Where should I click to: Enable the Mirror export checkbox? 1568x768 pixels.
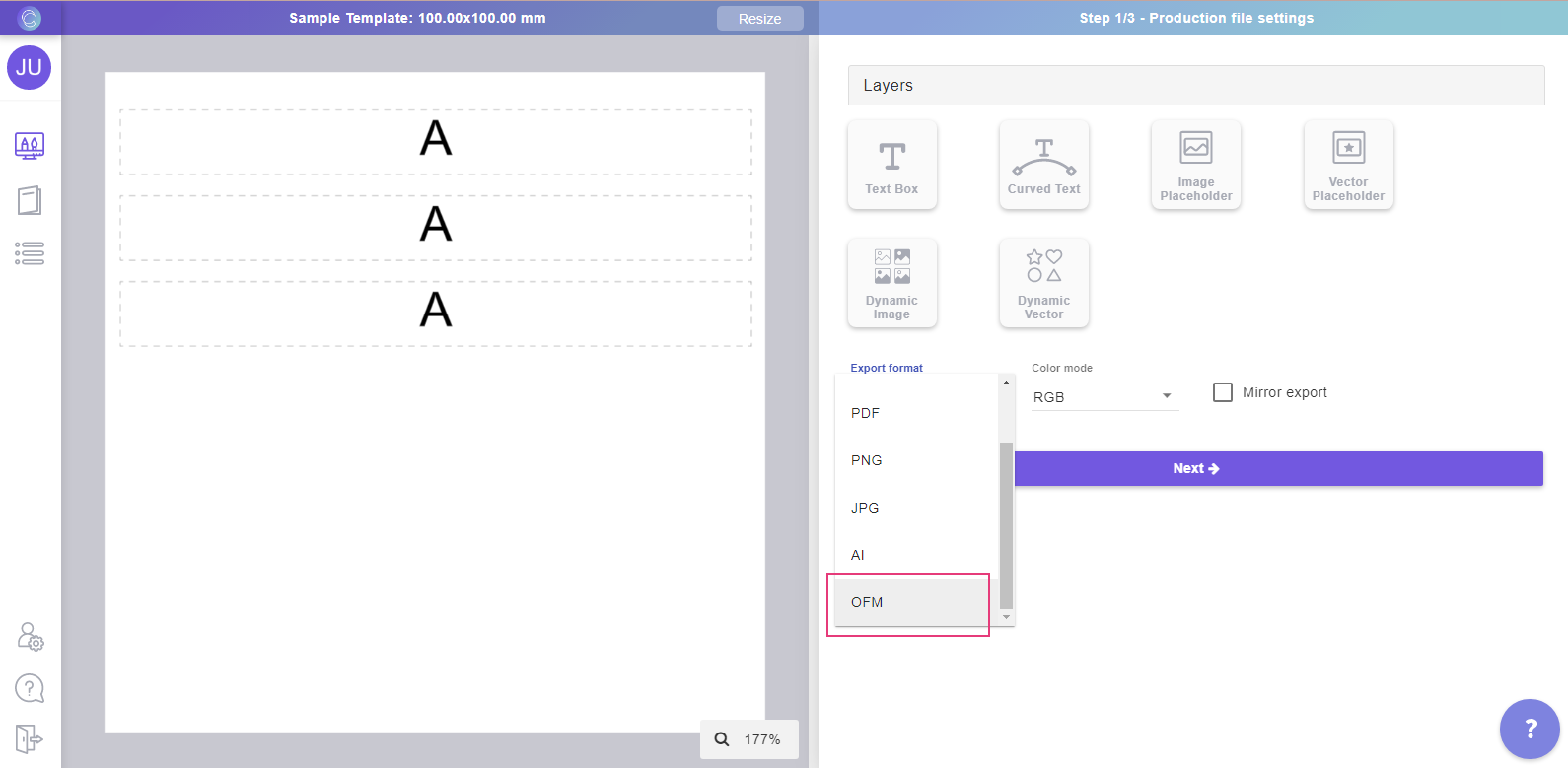tap(1223, 392)
